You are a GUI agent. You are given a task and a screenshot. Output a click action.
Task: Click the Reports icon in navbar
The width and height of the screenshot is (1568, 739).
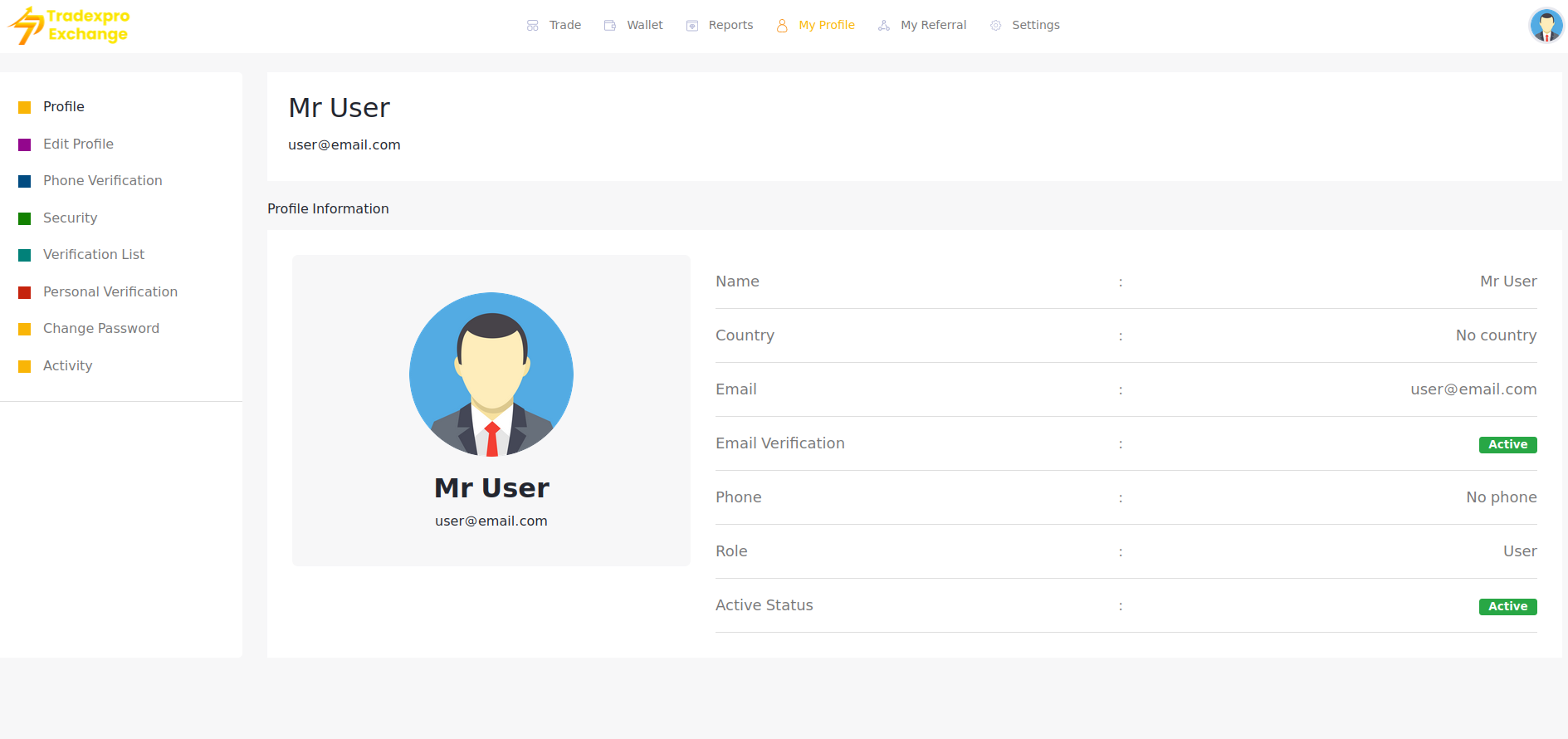click(x=692, y=26)
